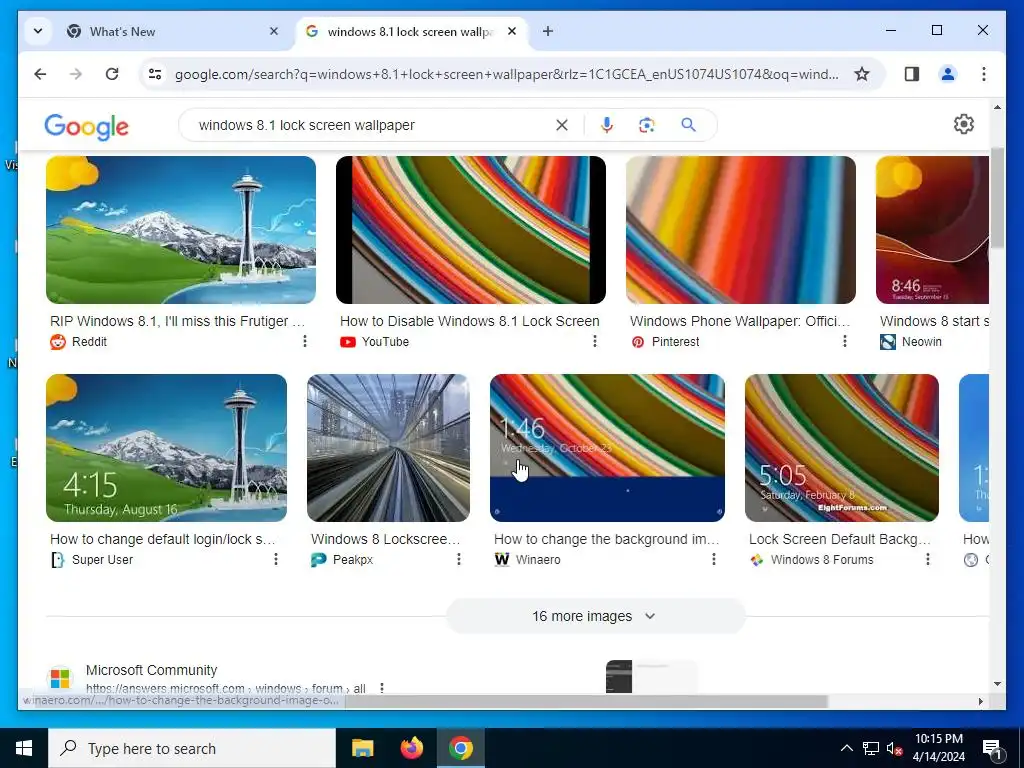Screen dimensions: 1024x768
Task: Open the YouTube colorful stripes thumbnail
Action: 471,230
